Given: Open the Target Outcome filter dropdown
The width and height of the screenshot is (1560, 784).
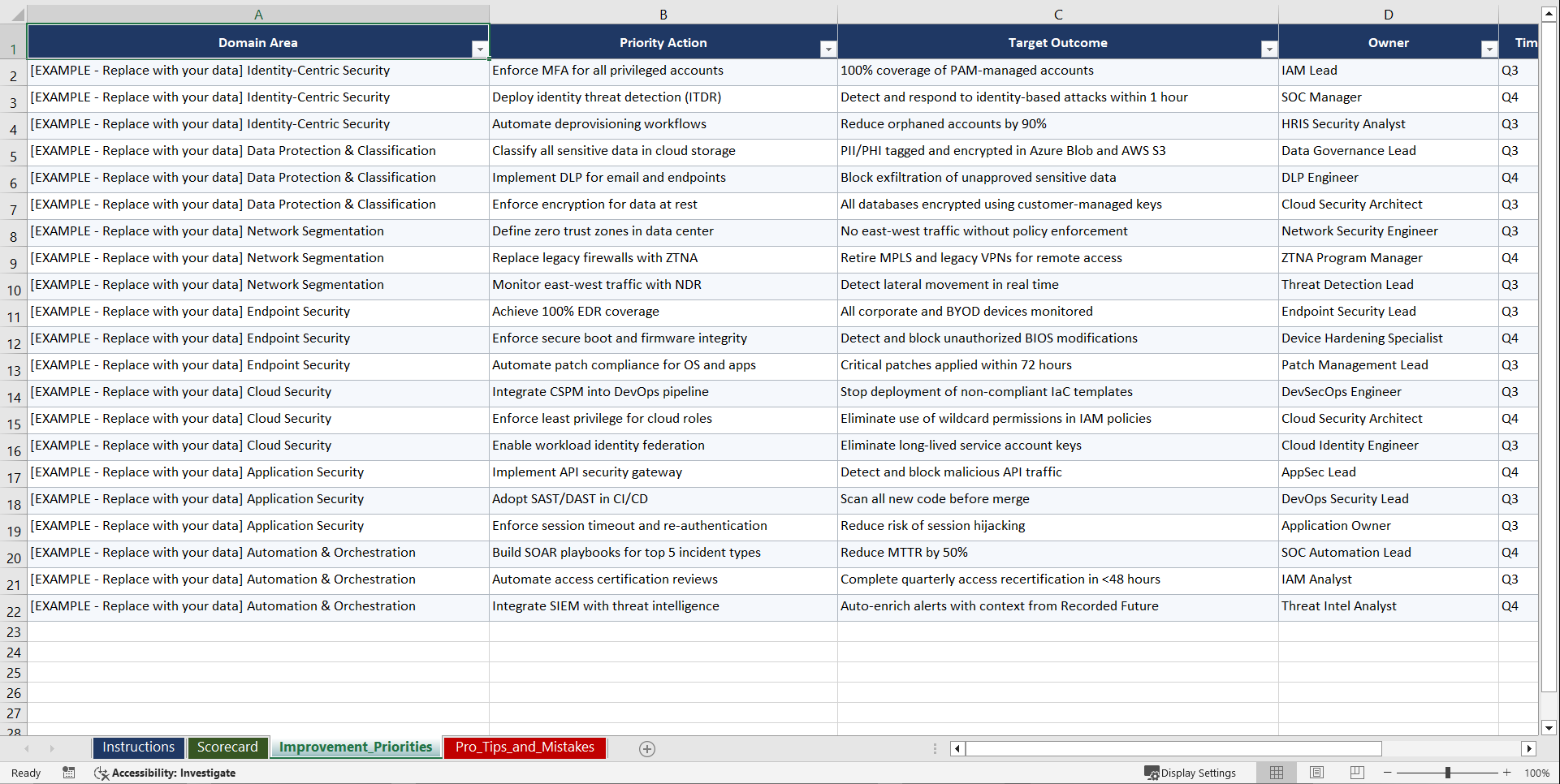Looking at the screenshot, I should tap(1269, 49).
